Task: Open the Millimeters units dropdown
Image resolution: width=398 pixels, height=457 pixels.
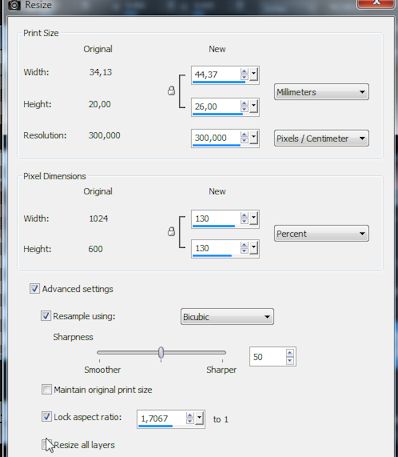Action: (x=321, y=92)
